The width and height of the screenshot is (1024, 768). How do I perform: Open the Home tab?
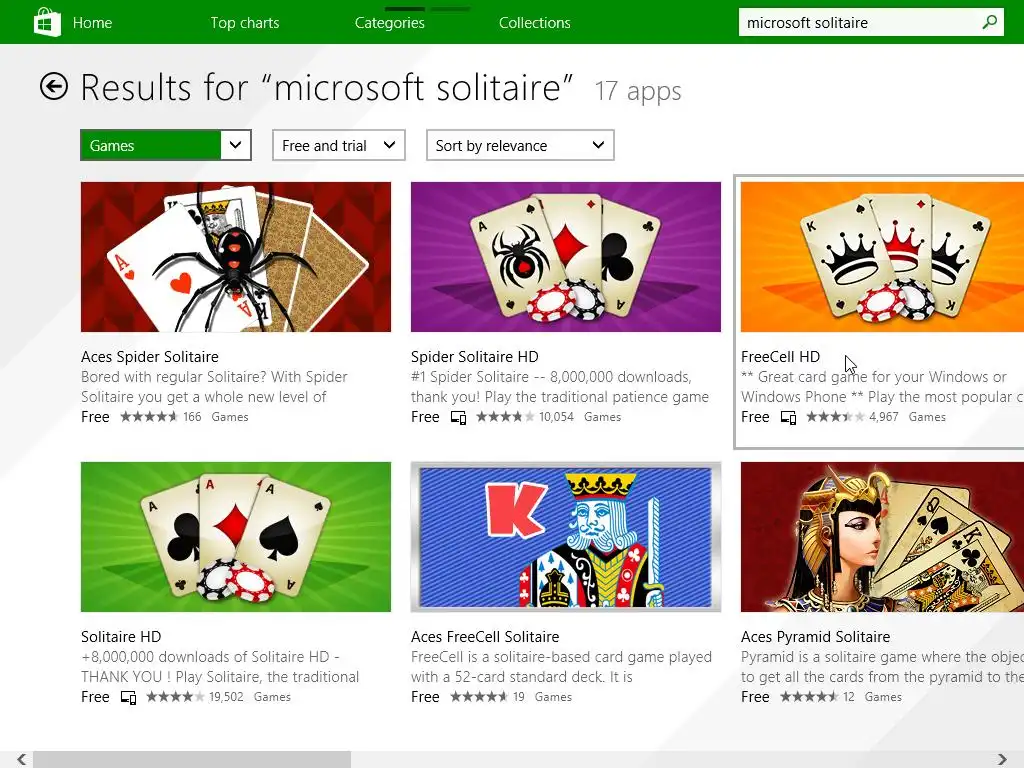[x=92, y=23]
